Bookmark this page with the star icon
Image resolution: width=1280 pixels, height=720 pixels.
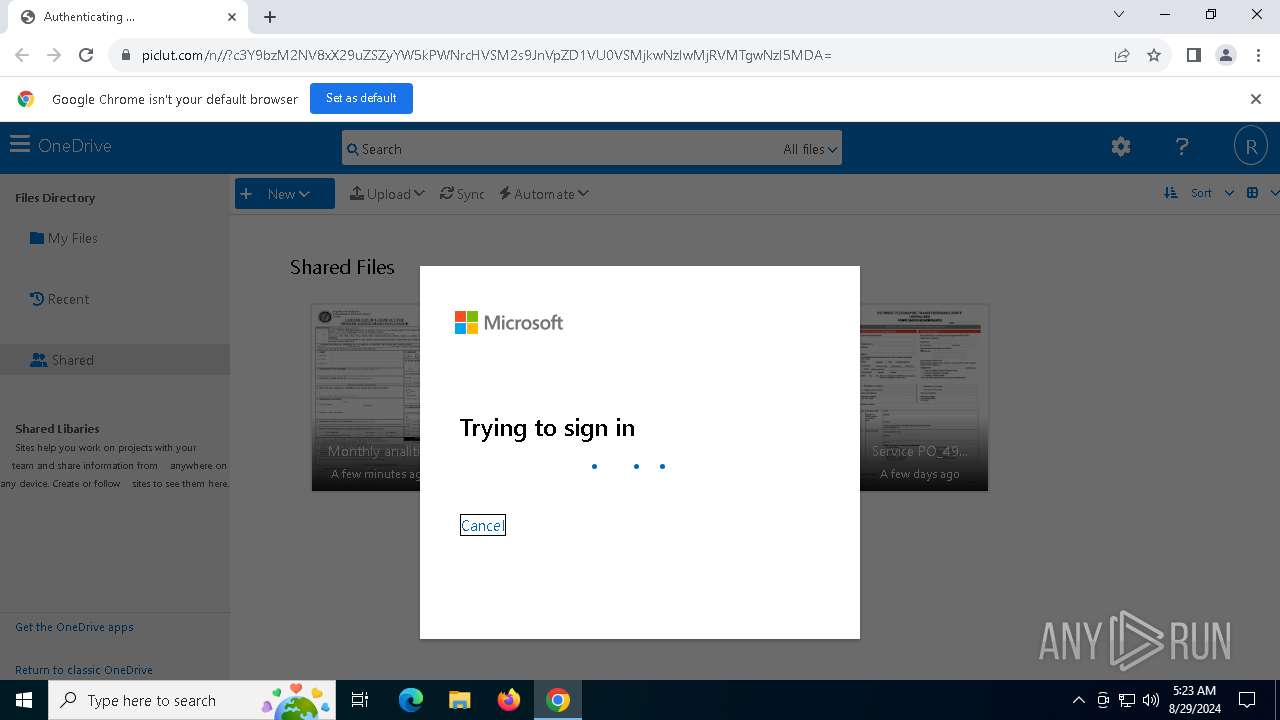(1154, 55)
